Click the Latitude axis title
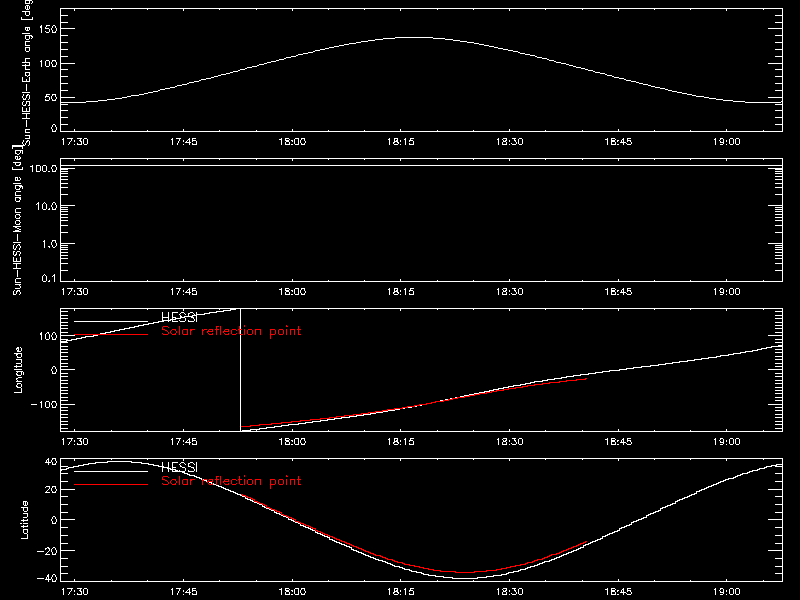This screenshot has width=800, height=600. (x=24, y=520)
